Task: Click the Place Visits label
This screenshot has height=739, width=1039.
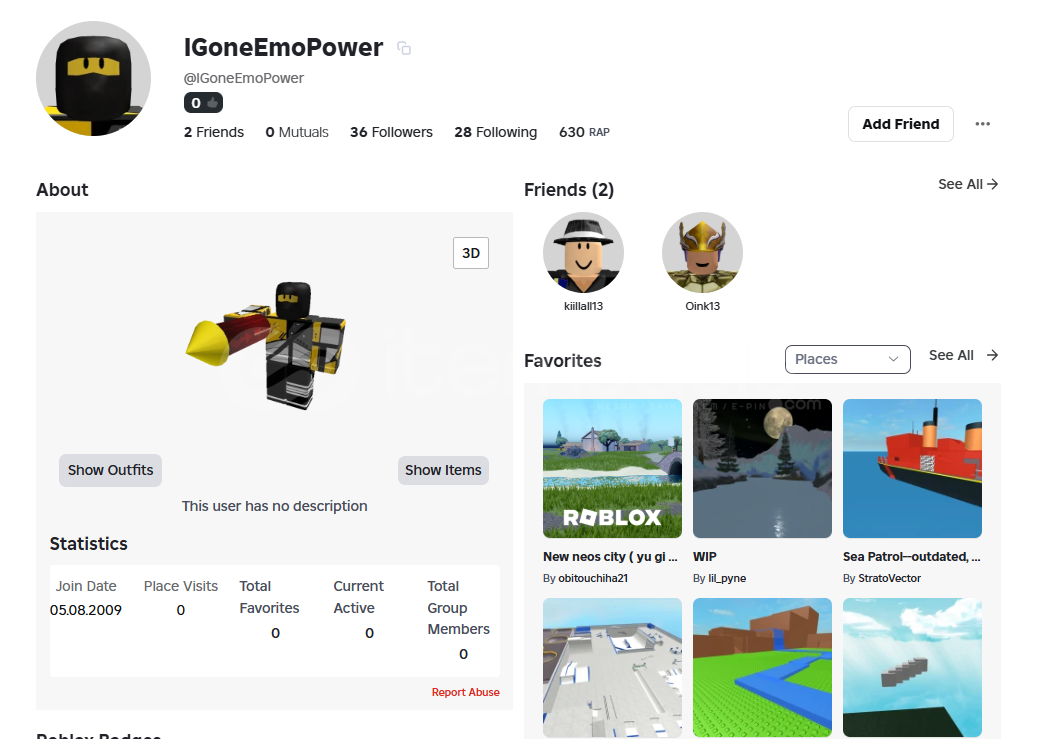Action: 181,586
